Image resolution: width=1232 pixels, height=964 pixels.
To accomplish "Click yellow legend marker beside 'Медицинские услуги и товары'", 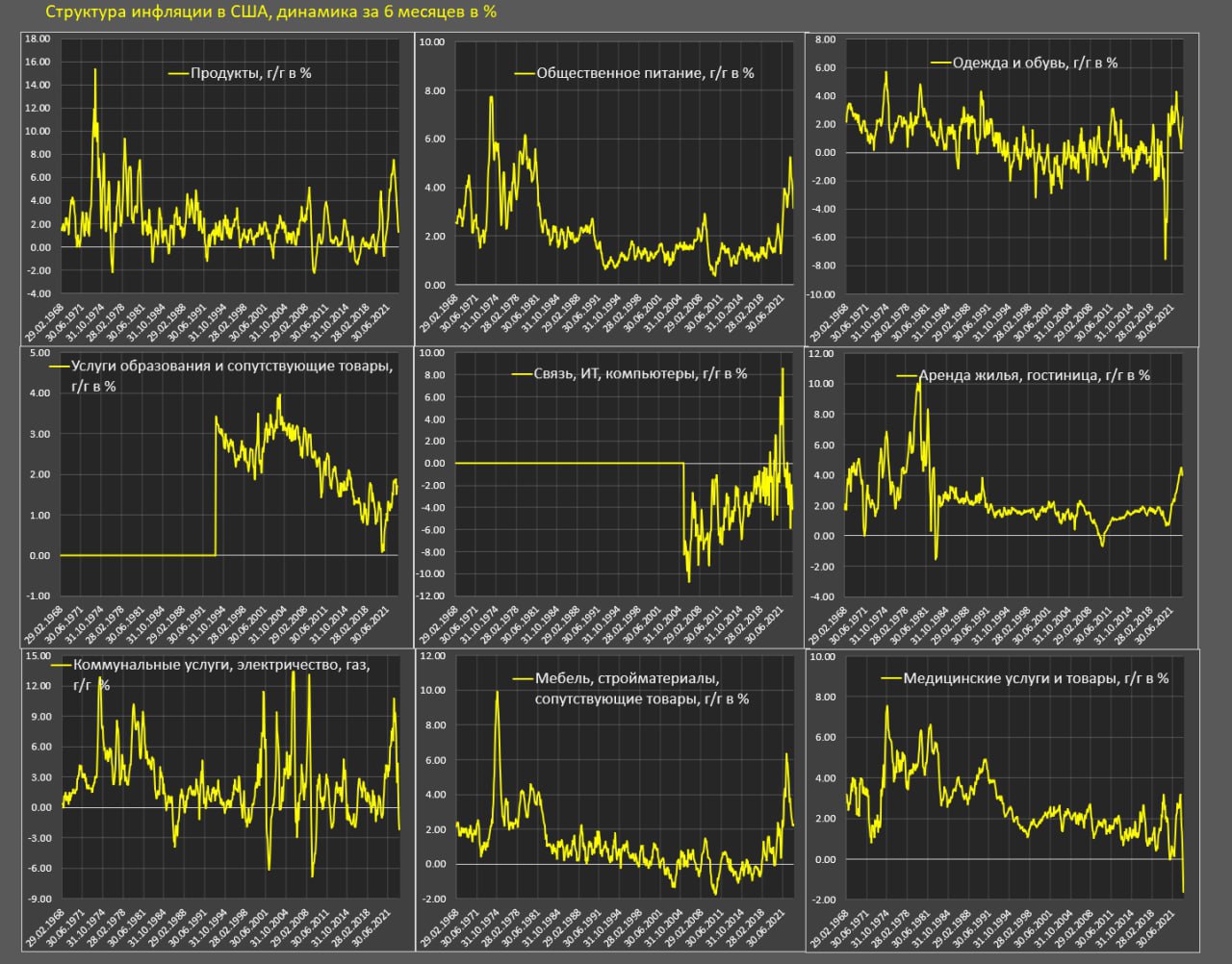I will coord(891,678).
